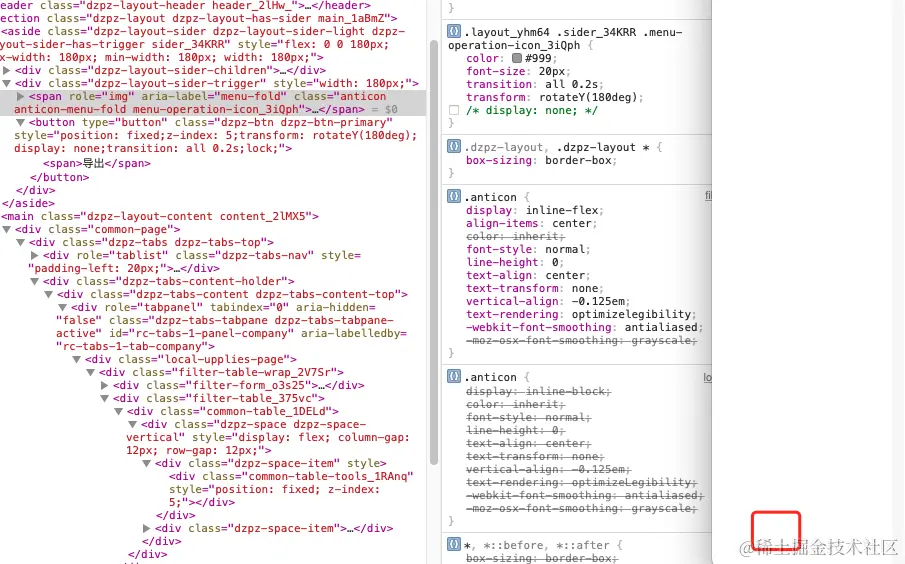Click the transition: all 0.2s declaration
Screen dimensions: 905x564
pyautogui.click(x=535, y=84)
